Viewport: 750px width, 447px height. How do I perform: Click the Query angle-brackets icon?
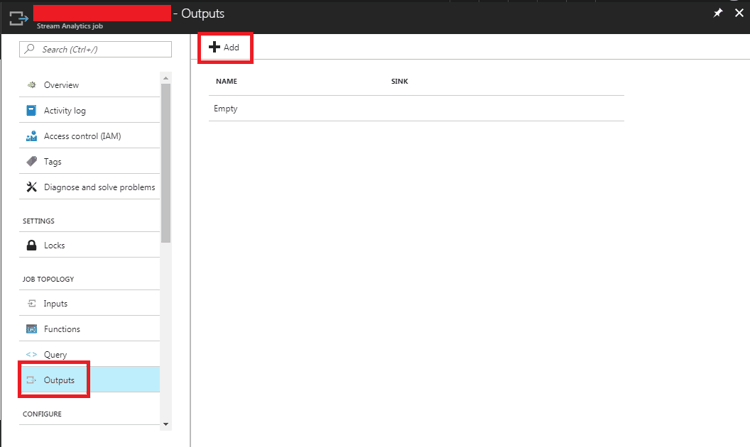pos(32,354)
